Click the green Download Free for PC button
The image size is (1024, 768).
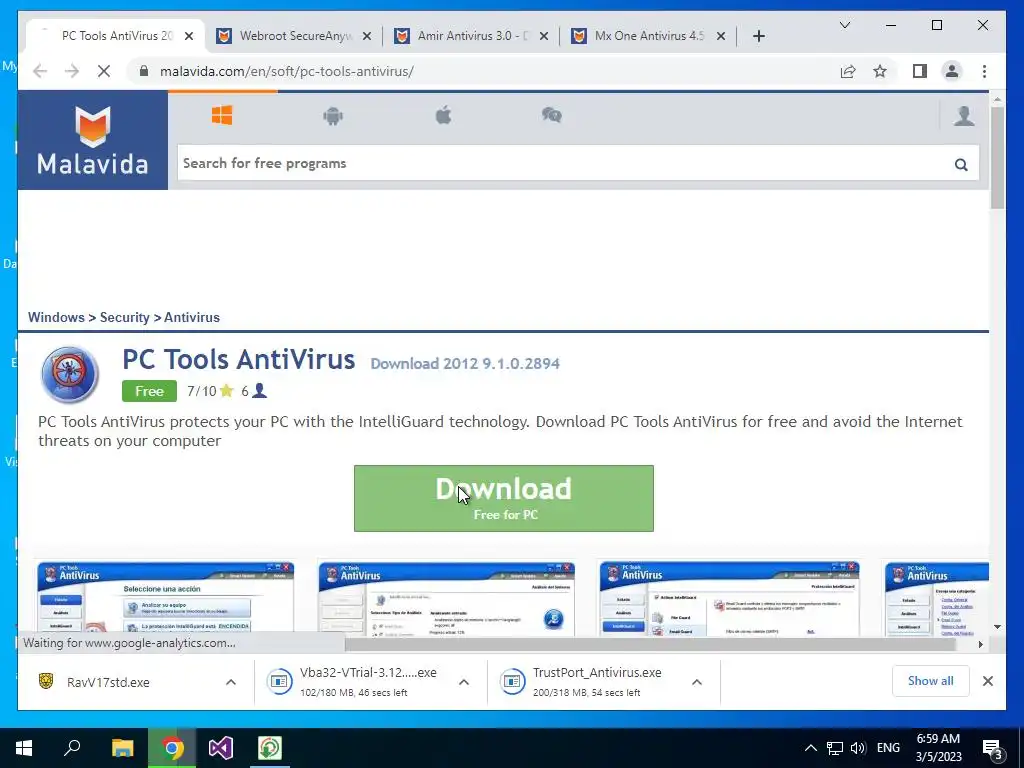click(x=504, y=498)
